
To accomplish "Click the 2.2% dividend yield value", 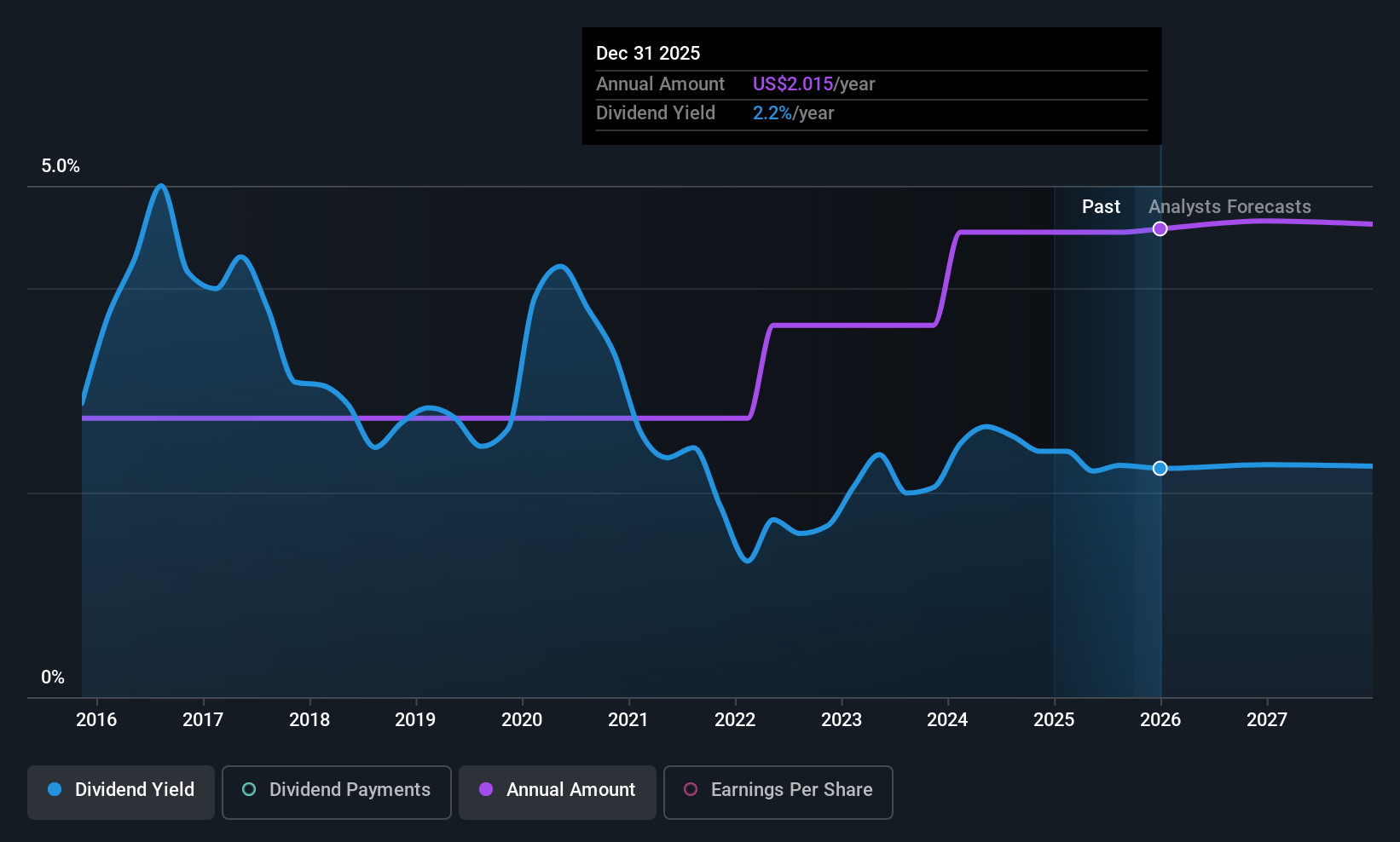I will [x=770, y=112].
